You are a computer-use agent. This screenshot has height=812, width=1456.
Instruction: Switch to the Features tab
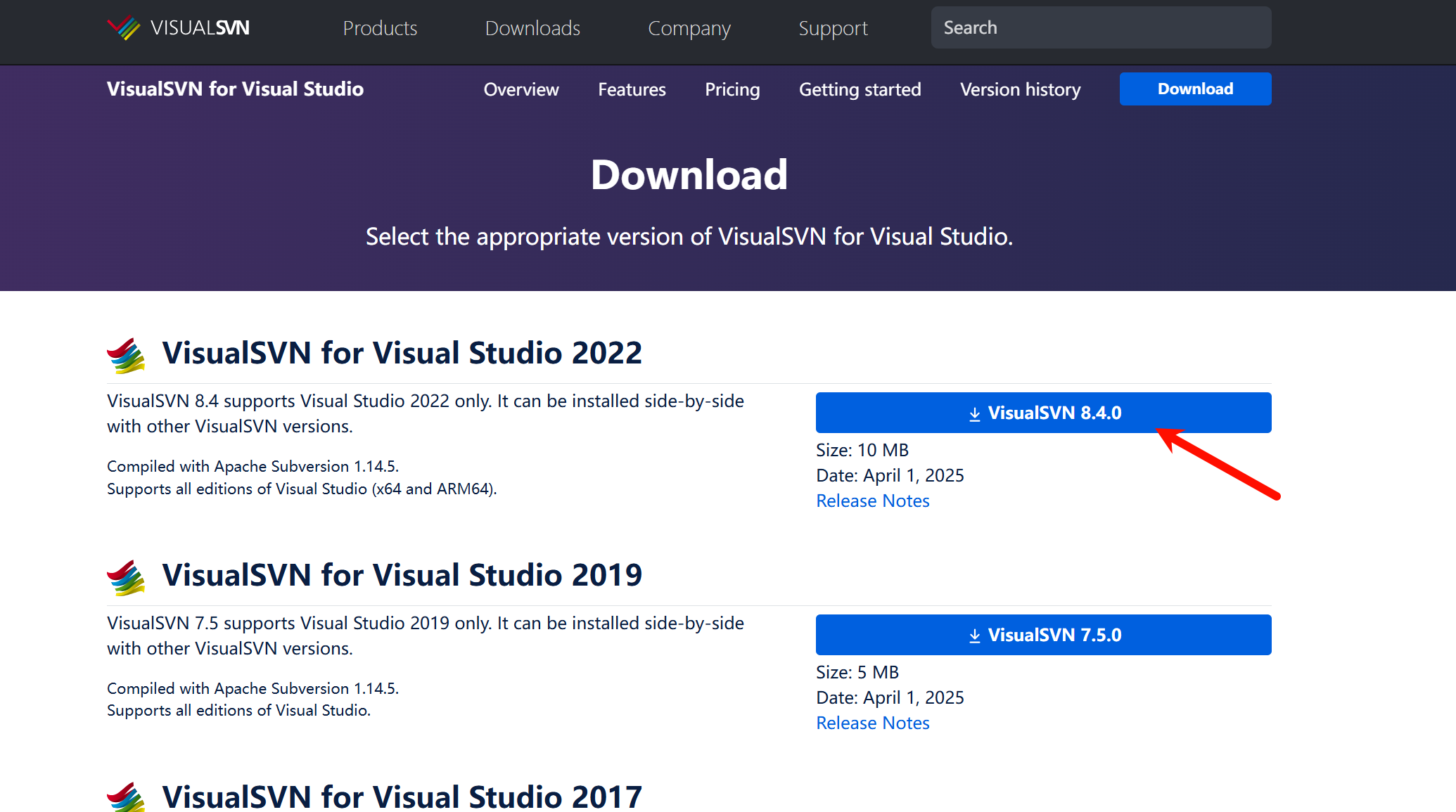(632, 89)
